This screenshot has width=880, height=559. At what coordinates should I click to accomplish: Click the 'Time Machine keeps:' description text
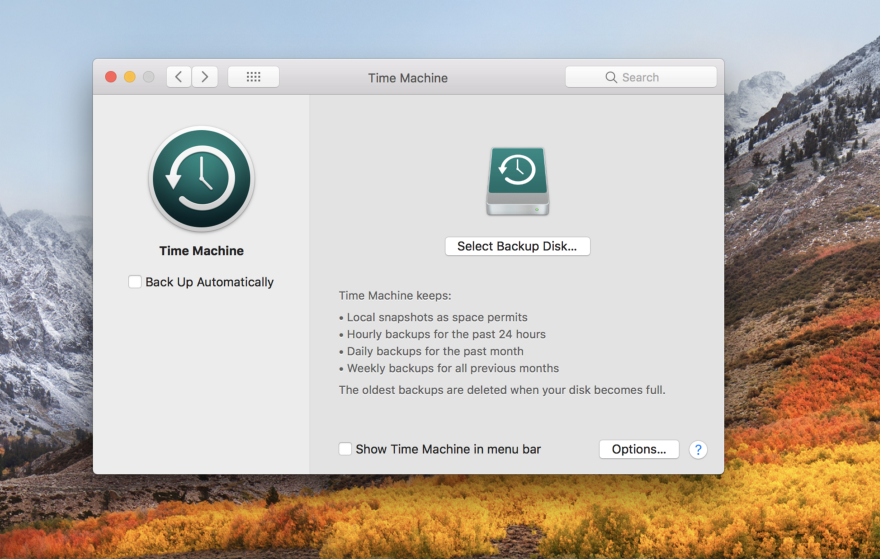point(395,296)
